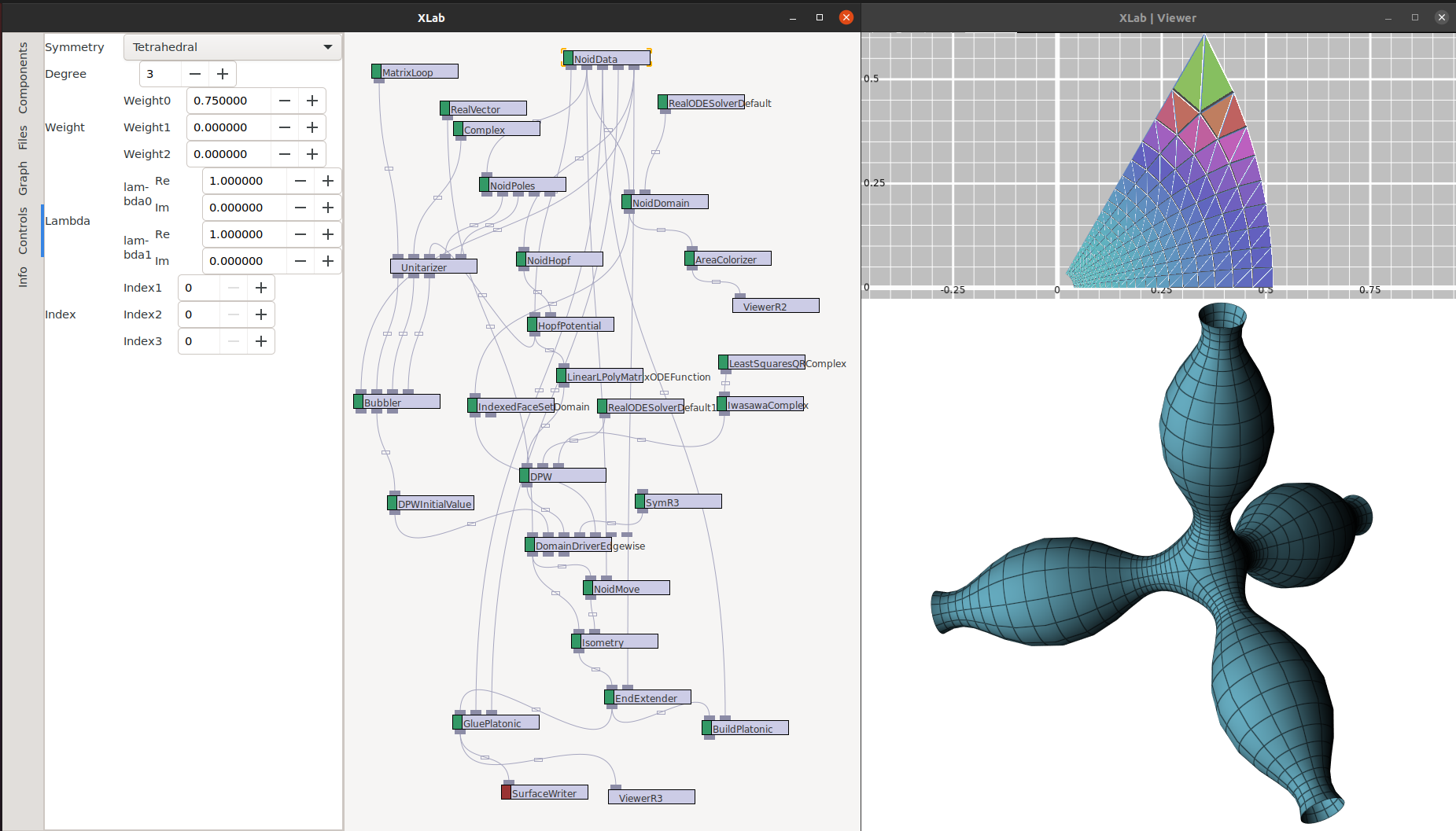
Task: Select the Controls side tab
Action: pyautogui.click(x=23, y=230)
